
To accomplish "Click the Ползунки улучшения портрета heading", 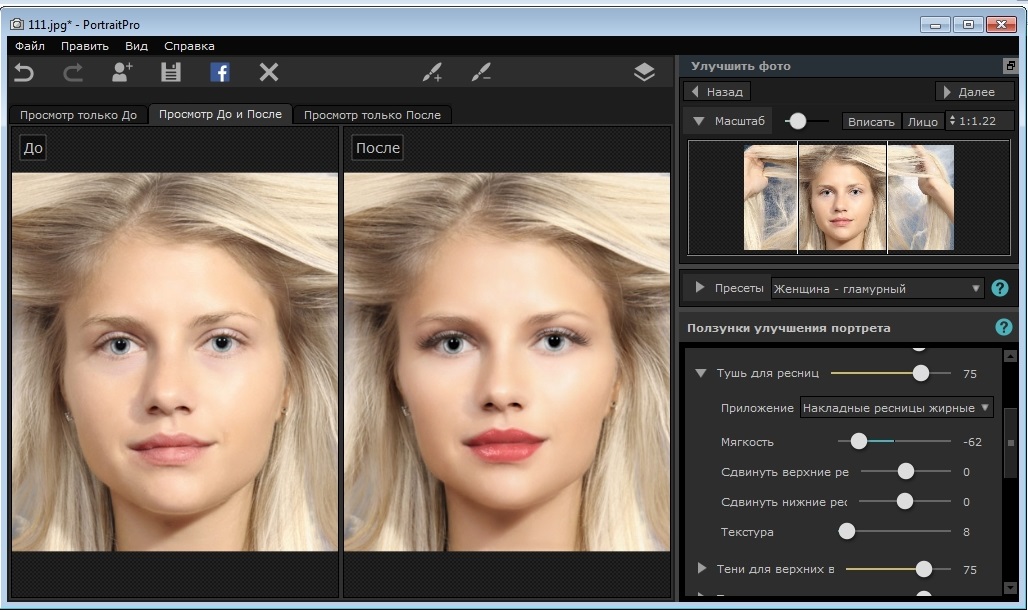I will (x=789, y=328).
